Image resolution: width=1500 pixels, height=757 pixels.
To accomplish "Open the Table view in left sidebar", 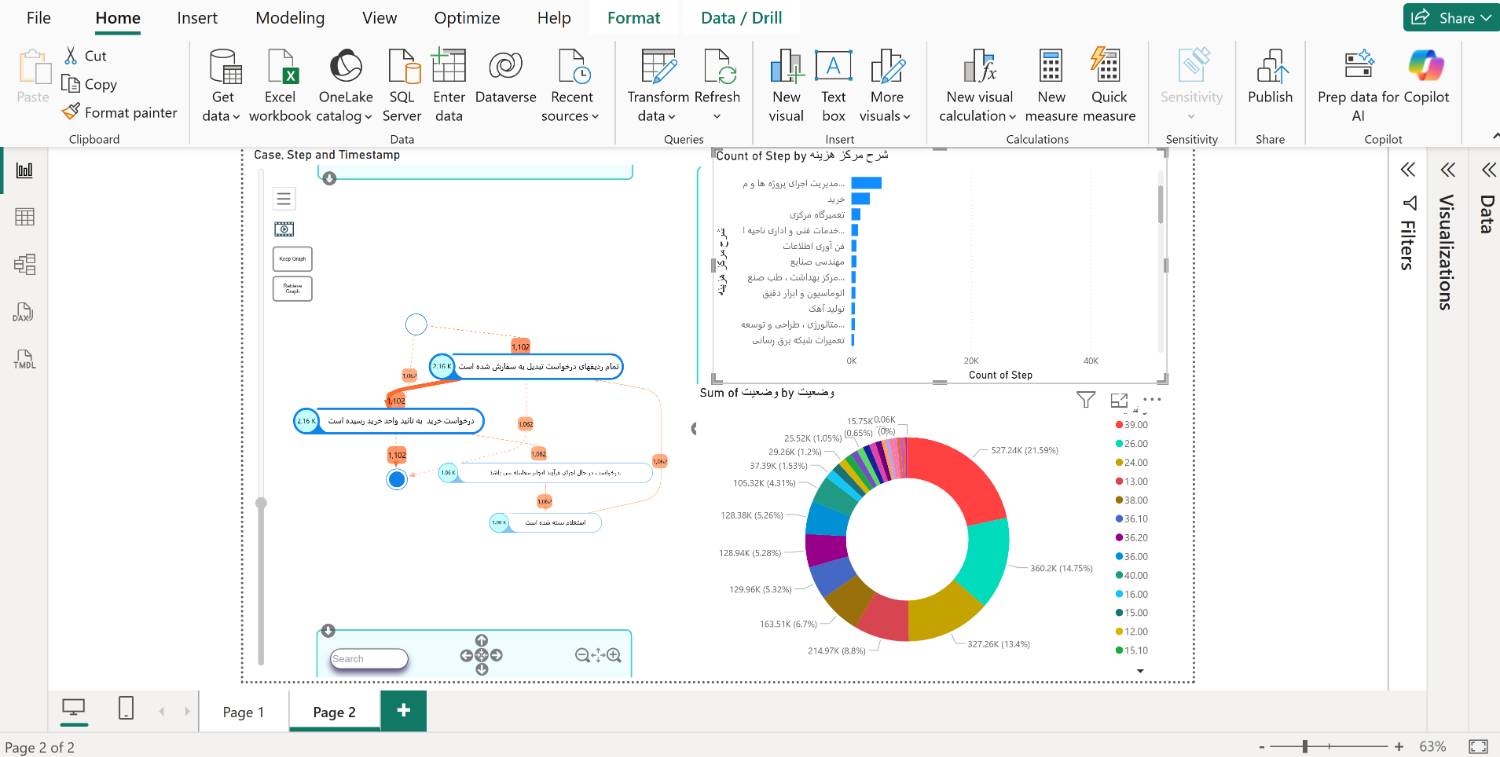I will [25, 217].
